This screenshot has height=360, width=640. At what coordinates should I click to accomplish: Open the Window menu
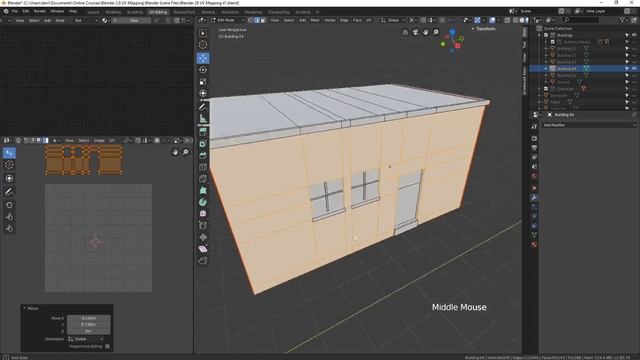[x=57, y=11]
